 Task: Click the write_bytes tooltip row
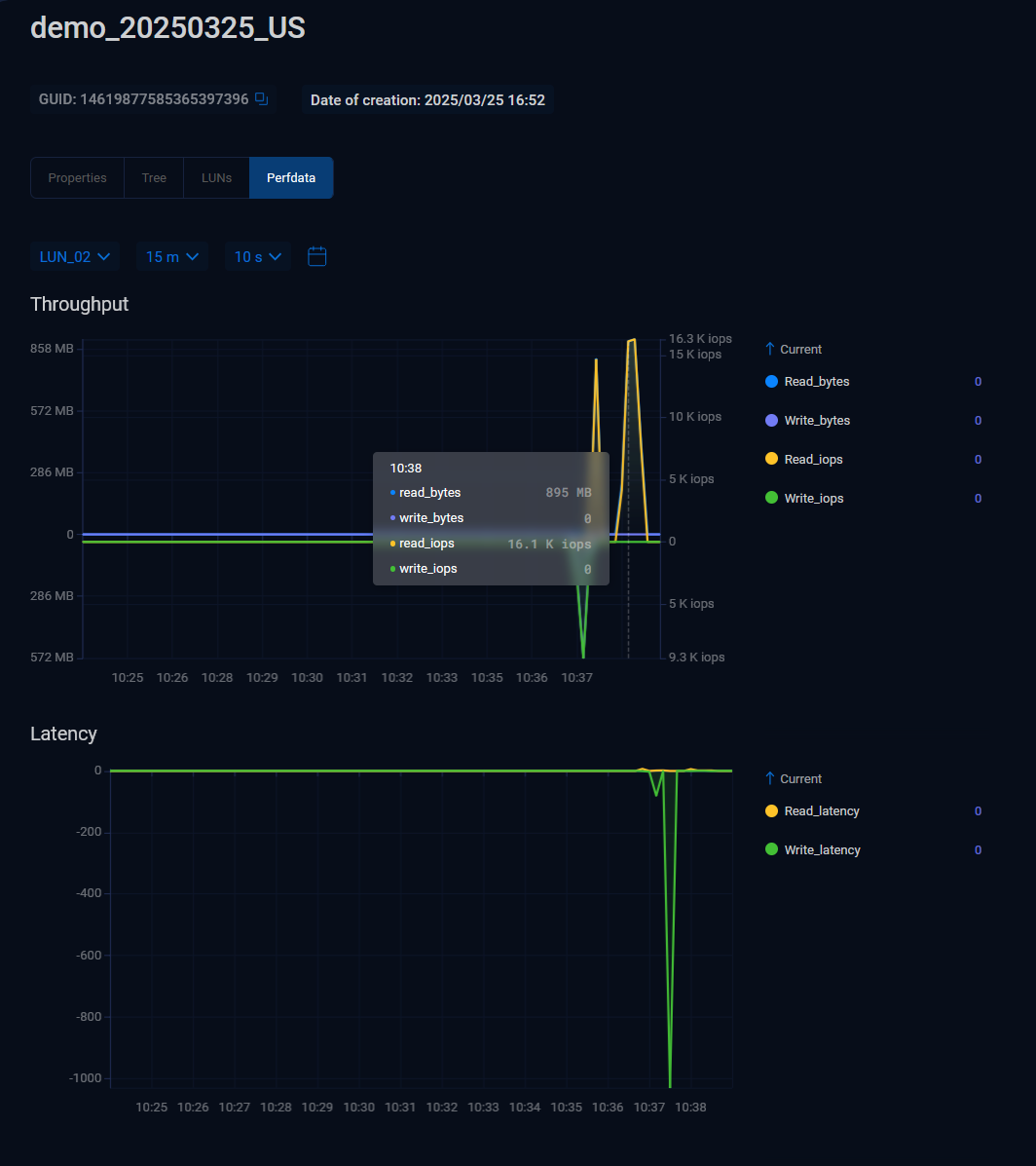(x=491, y=518)
